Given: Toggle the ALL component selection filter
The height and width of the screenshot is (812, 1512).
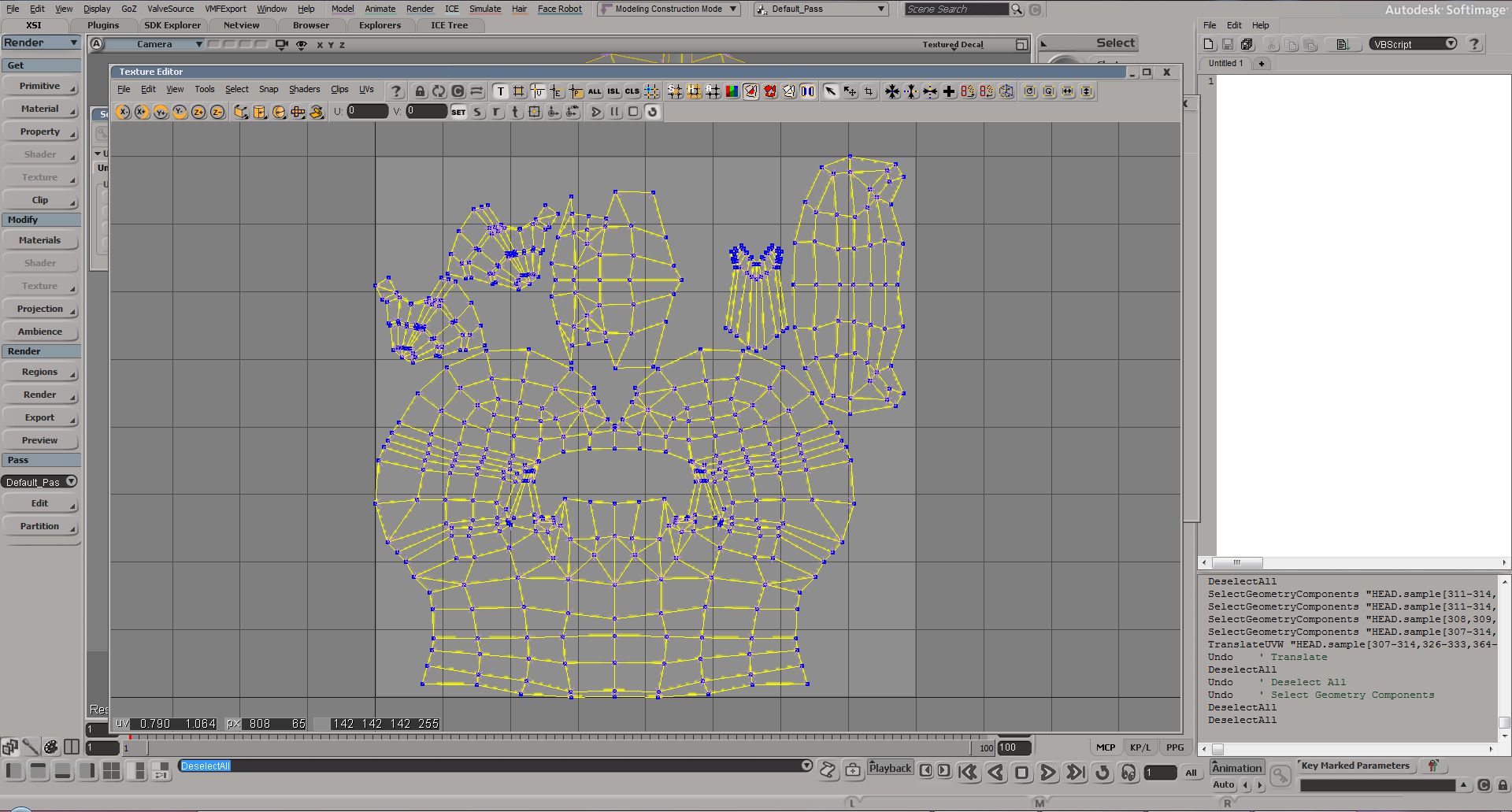Looking at the screenshot, I should 594,91.
